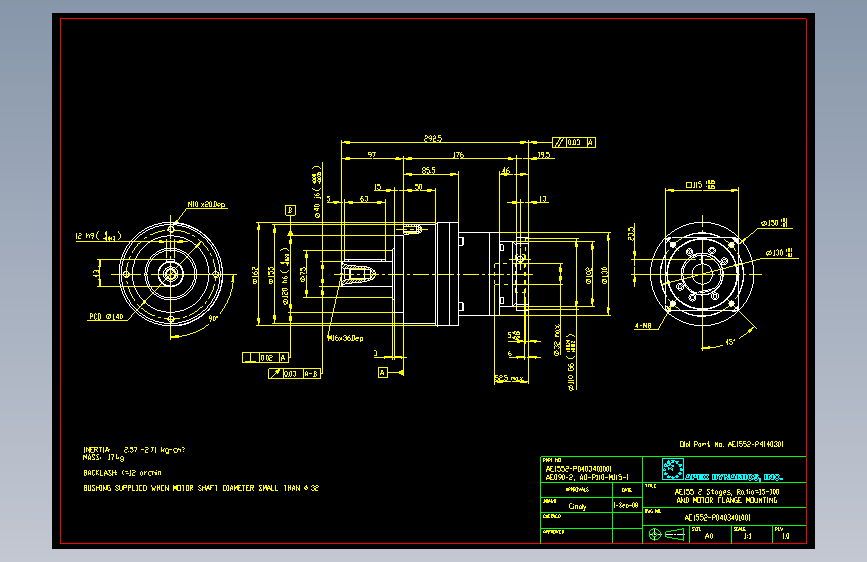Click the 292.5 overall length dimension
Image resolution: width=867 pixels, height=562 pixels.
point(433,138)
